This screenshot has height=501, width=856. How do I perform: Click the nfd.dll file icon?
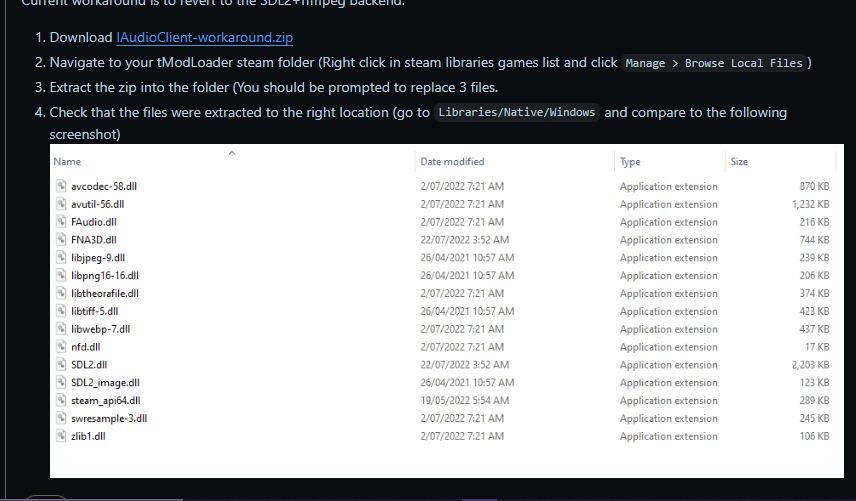click(x=63, y=347)
